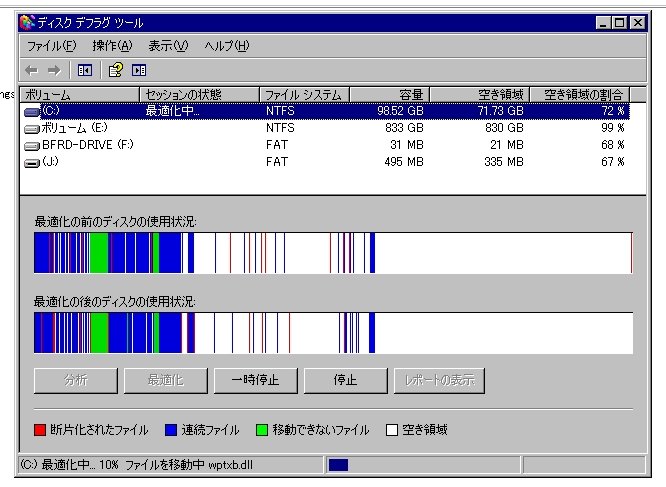Click the green 移動できないファイル legend swatch
The height and width of the screenshot is (487, 666).
[263, 430]
